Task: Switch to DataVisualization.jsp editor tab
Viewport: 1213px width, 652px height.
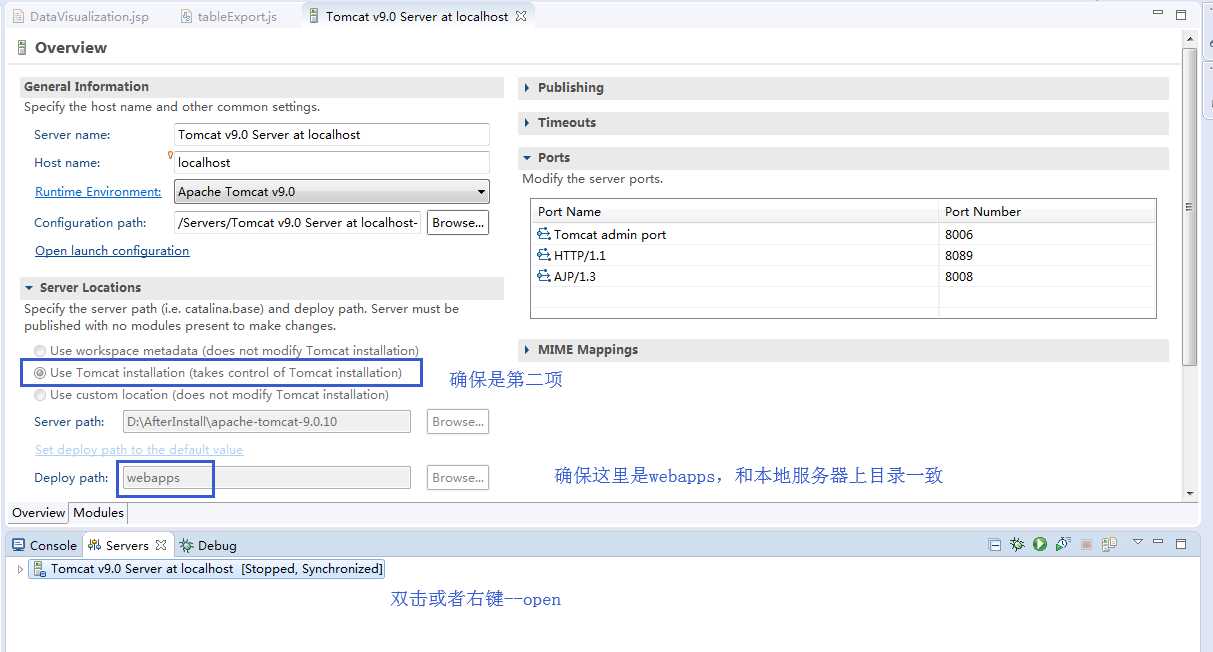Action: tap(81, 16)
